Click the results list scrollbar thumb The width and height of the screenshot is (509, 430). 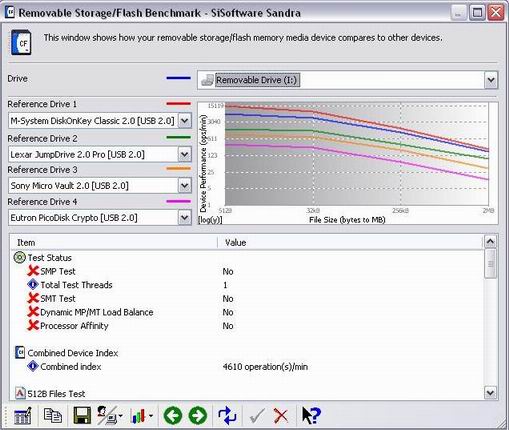tap(490, 263)
